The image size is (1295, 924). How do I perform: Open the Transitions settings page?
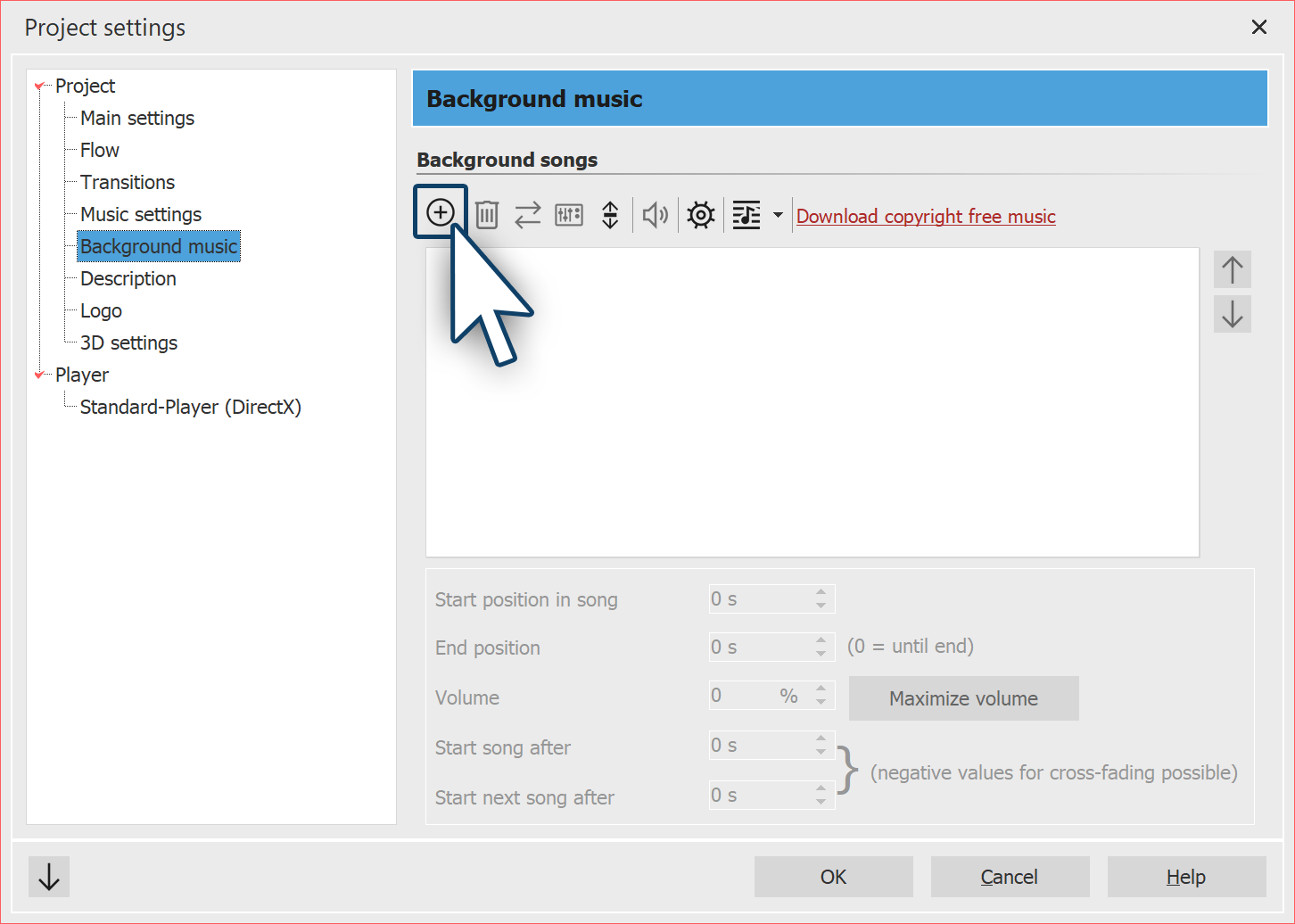128,183
